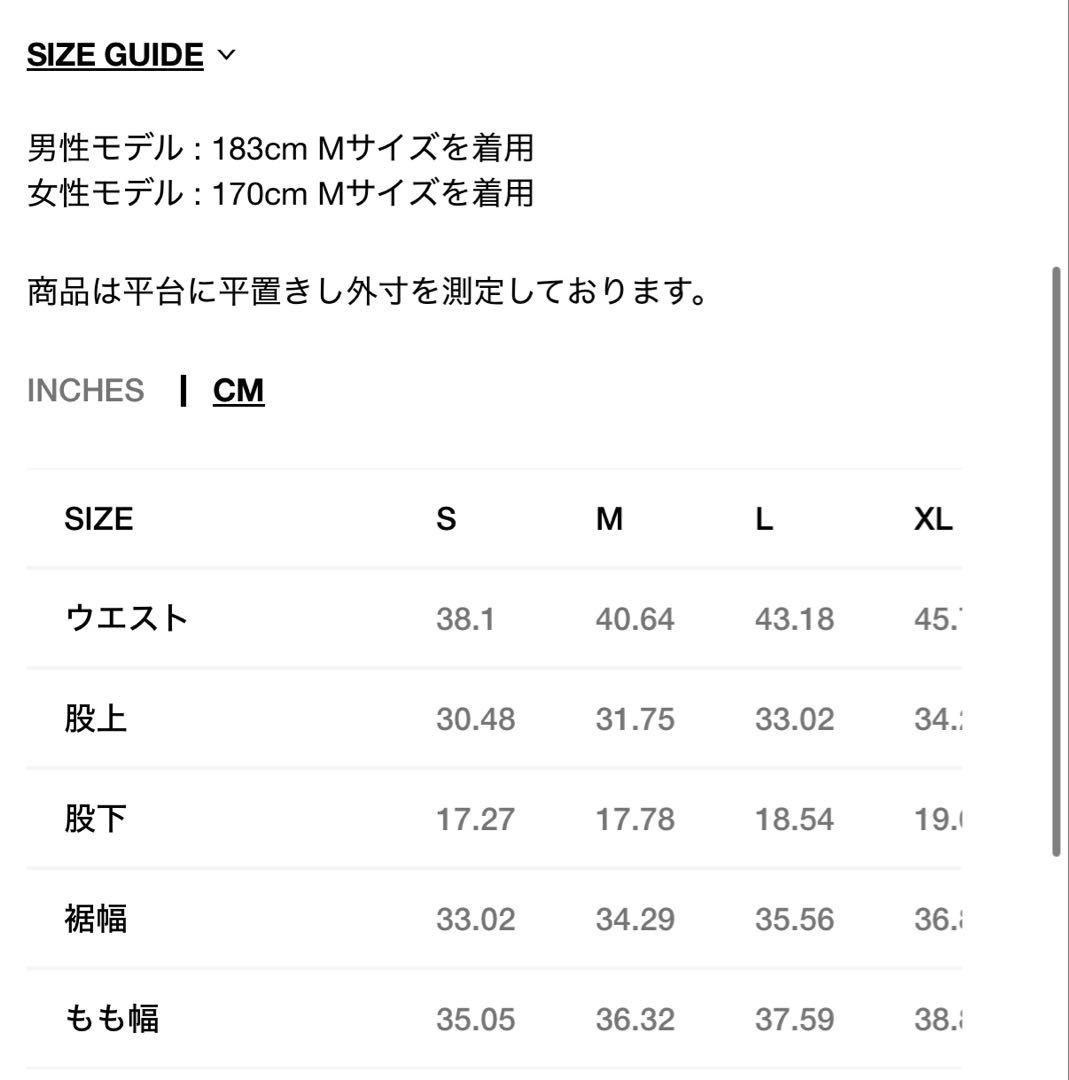Screen dimensions: 1069x1080
Task: Click the 35.56 hem width value for L
Action: coord(794,919)
